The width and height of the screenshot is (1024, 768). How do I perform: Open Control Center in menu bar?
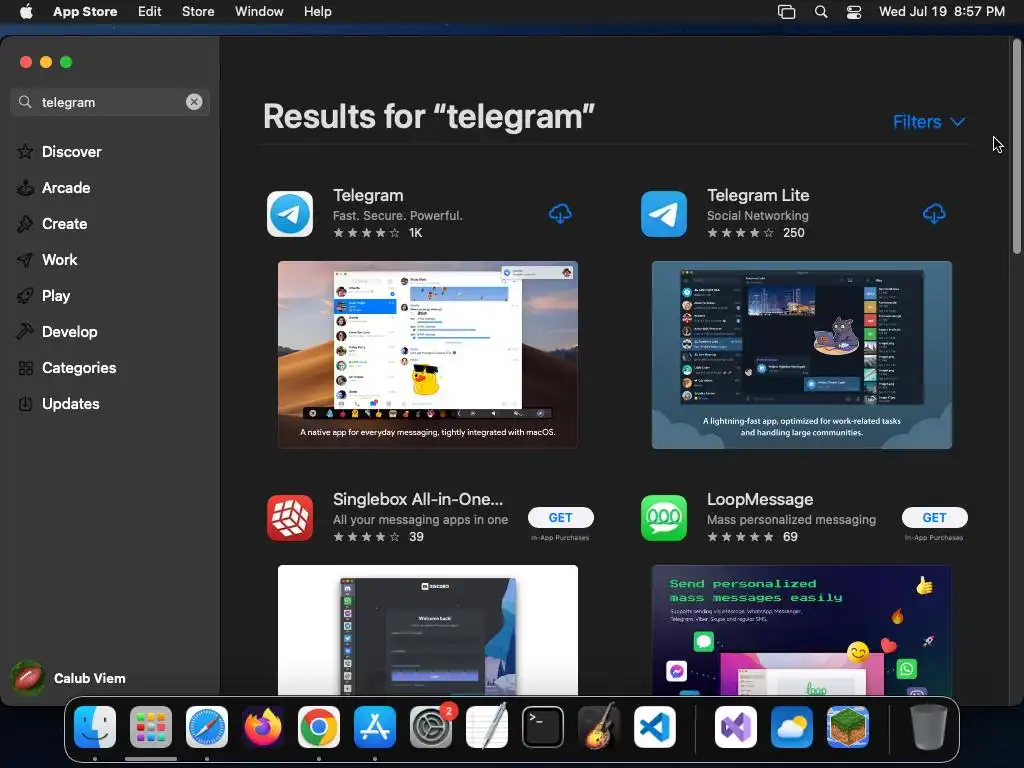click(x=854, y=12)
